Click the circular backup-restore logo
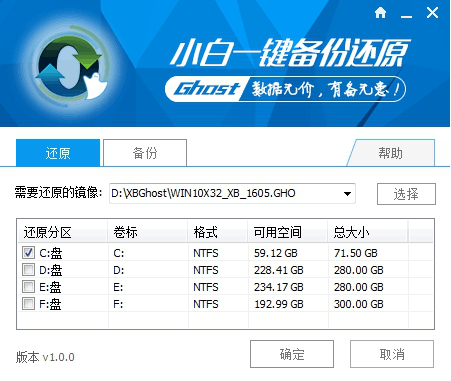 click(70, 65)
